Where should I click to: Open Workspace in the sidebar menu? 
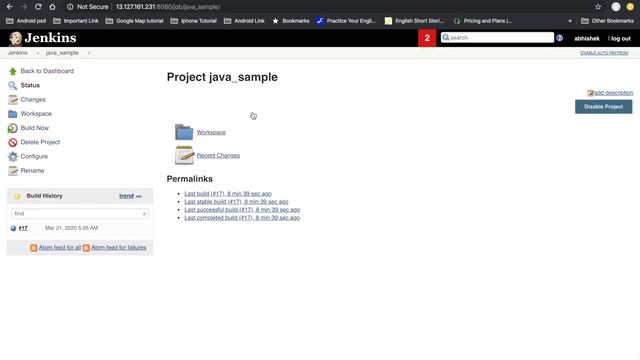pyautogui.click(x=36, y=114)
